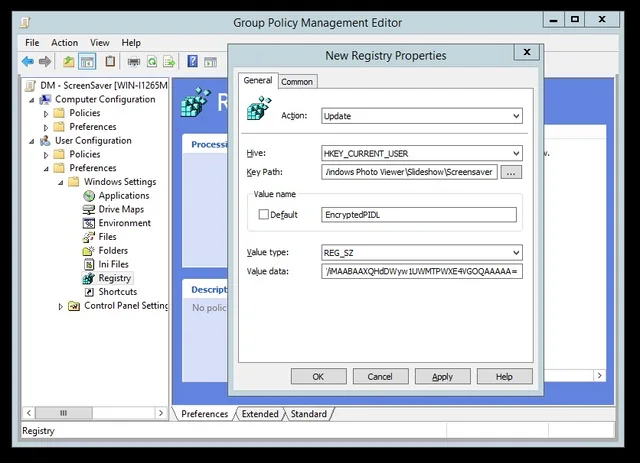Collapse the Computer Configuration node
640x463 pixels.
click(31, 100)
